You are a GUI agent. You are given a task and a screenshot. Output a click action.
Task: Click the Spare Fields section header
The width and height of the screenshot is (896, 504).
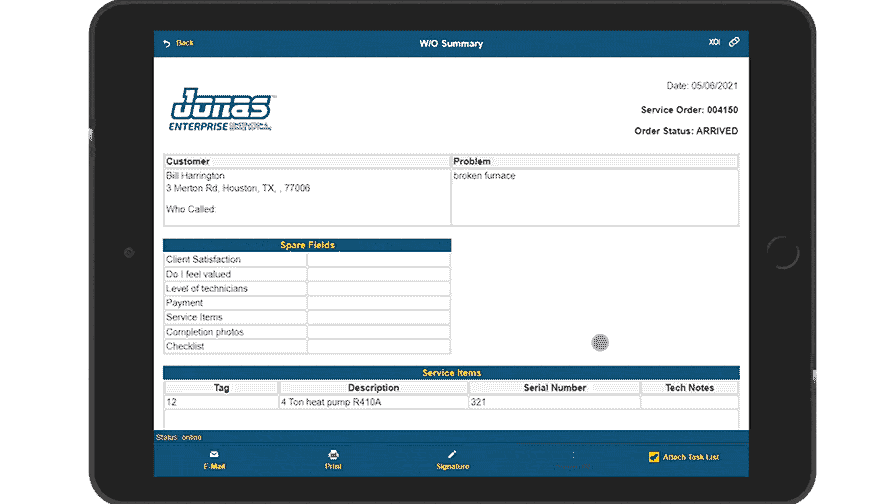point(307,245)
